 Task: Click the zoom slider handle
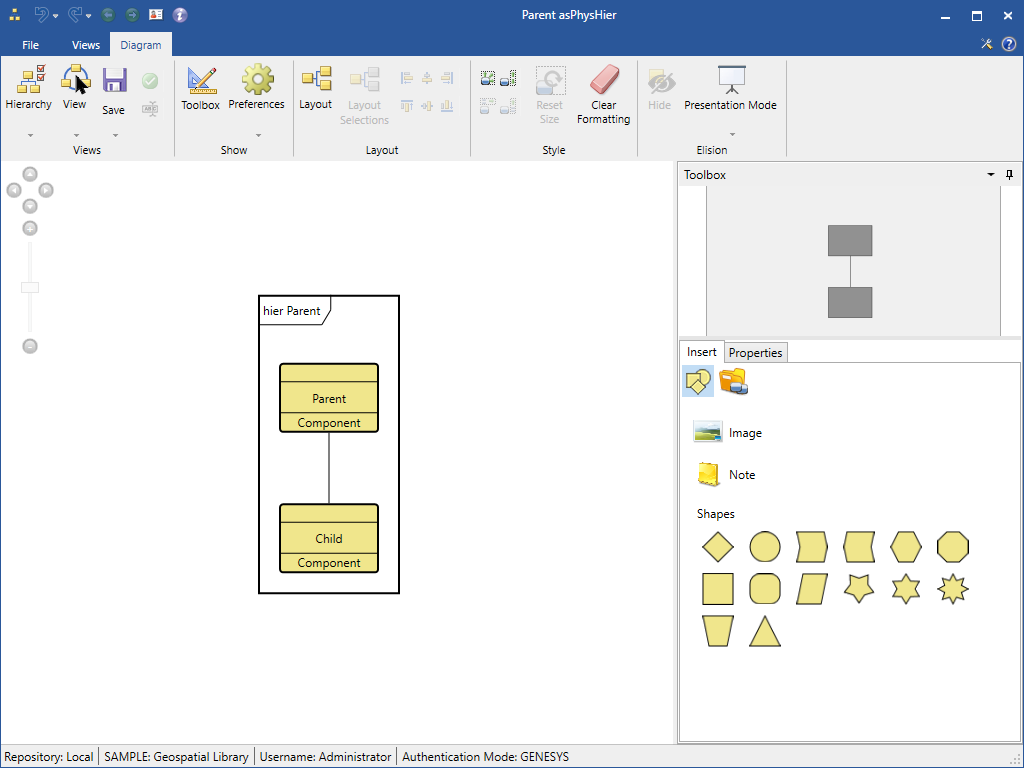click(30, 288)
